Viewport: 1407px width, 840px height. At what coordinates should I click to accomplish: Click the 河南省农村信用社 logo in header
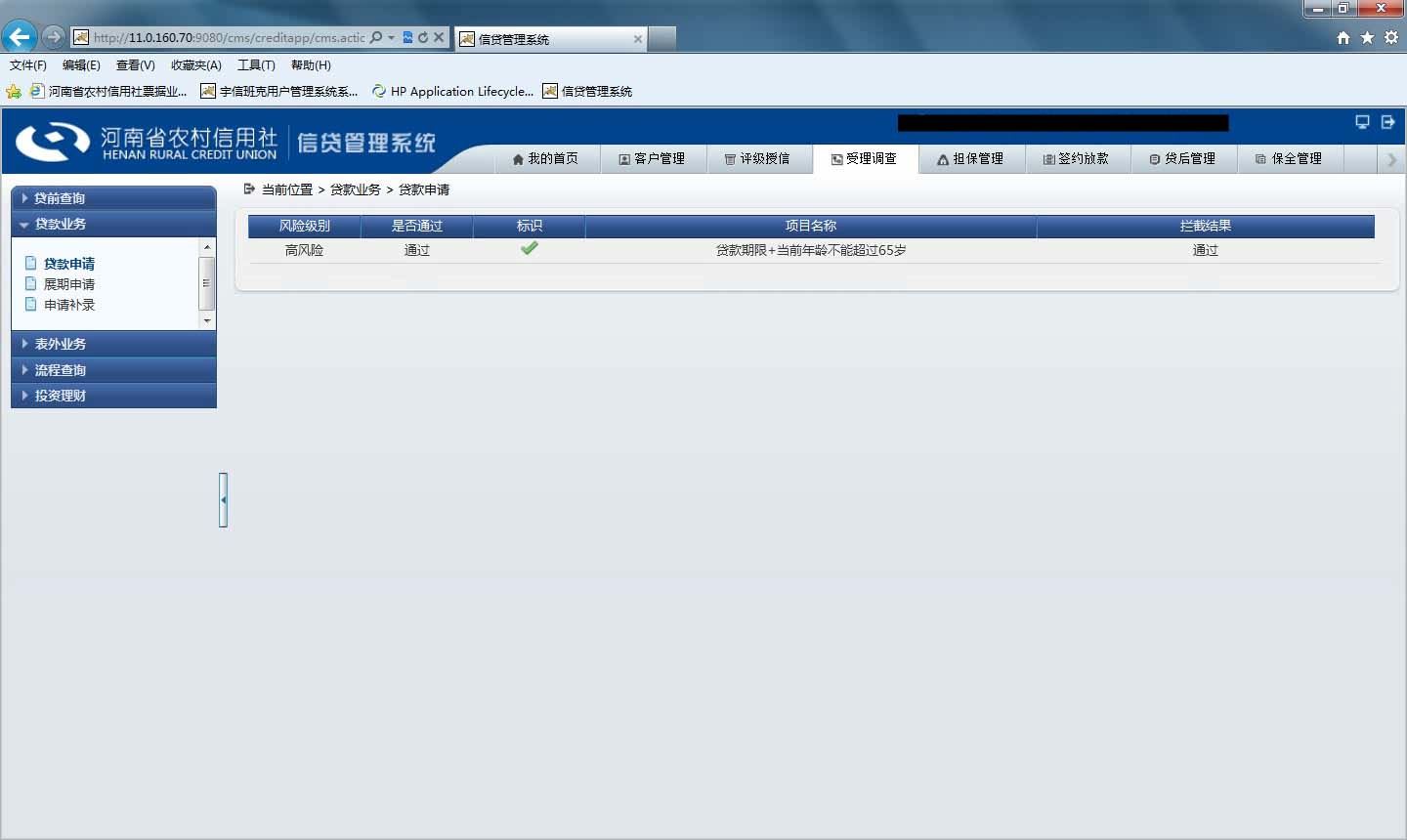(148, 143)
